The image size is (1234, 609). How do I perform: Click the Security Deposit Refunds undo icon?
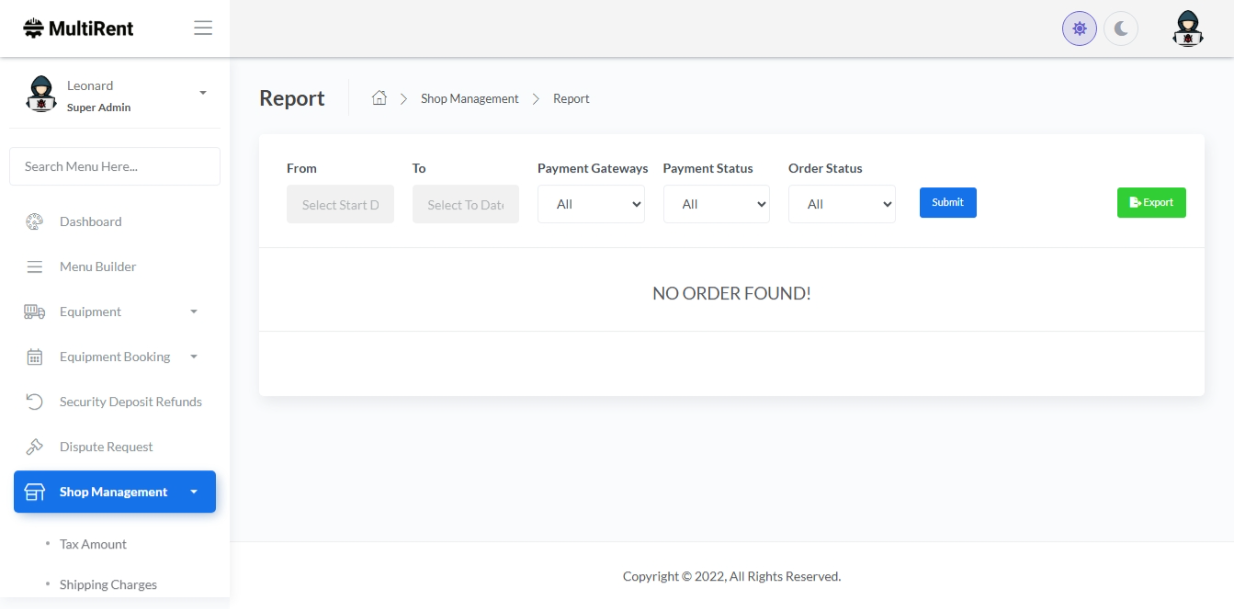point(34,402)
